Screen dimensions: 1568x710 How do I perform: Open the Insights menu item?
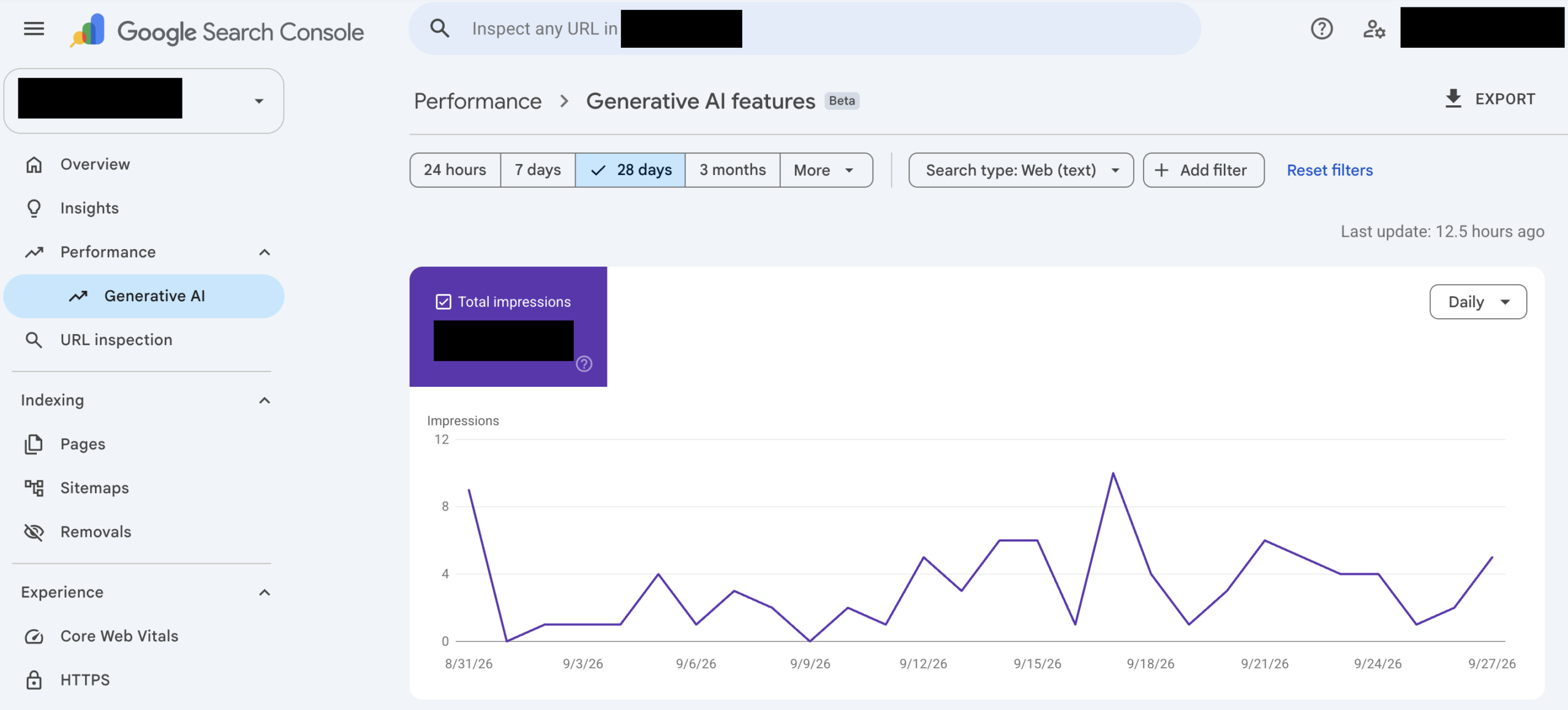pos(144,208)
